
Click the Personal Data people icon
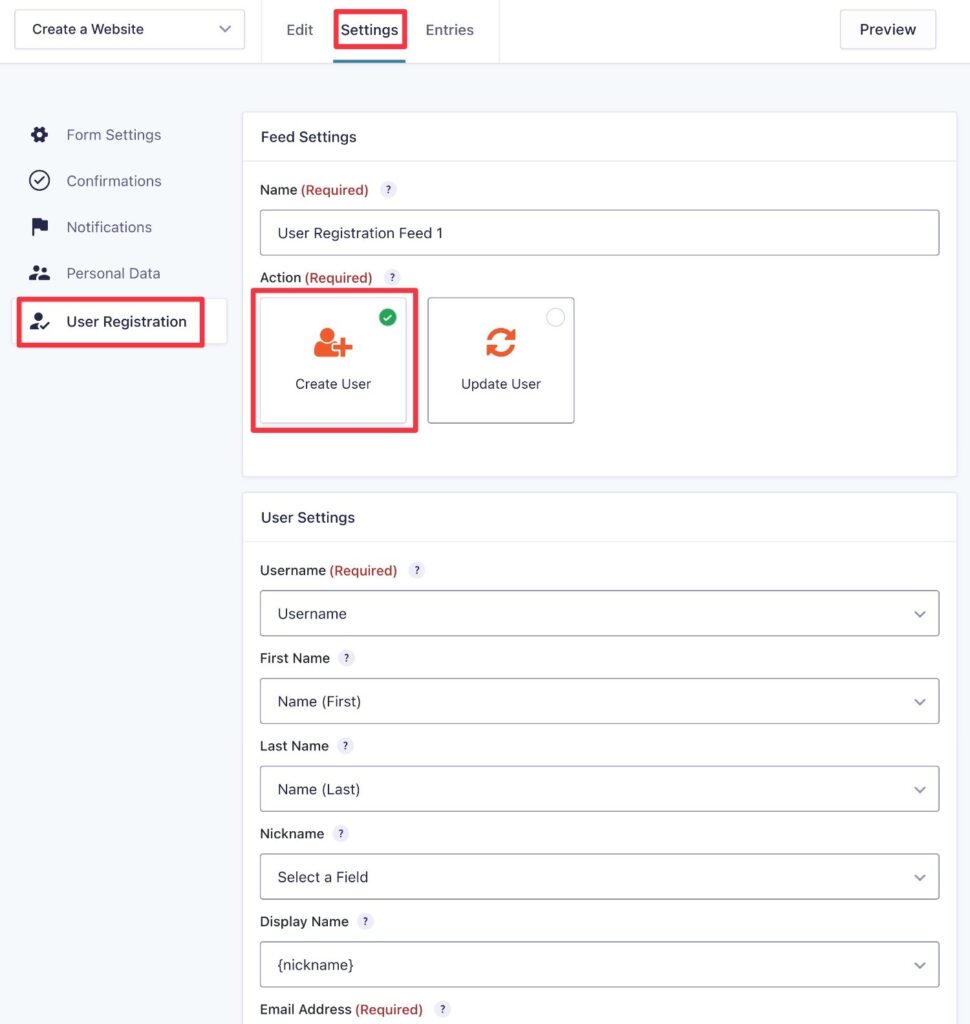(40, 273)
